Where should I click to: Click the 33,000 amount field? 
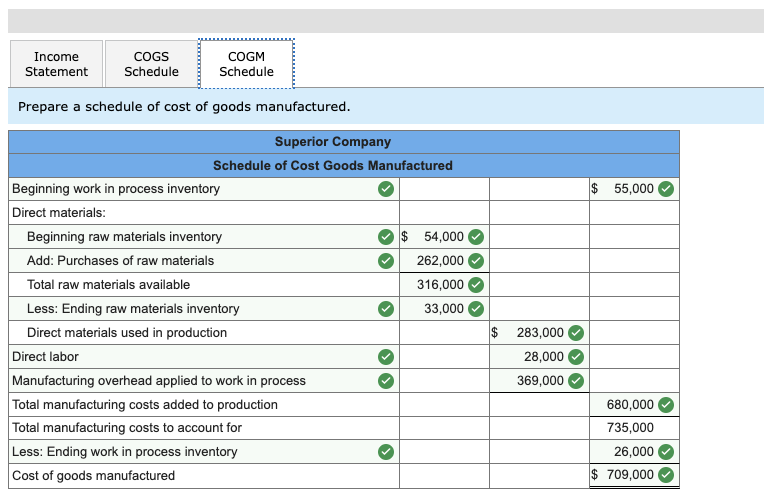(444, 308)
